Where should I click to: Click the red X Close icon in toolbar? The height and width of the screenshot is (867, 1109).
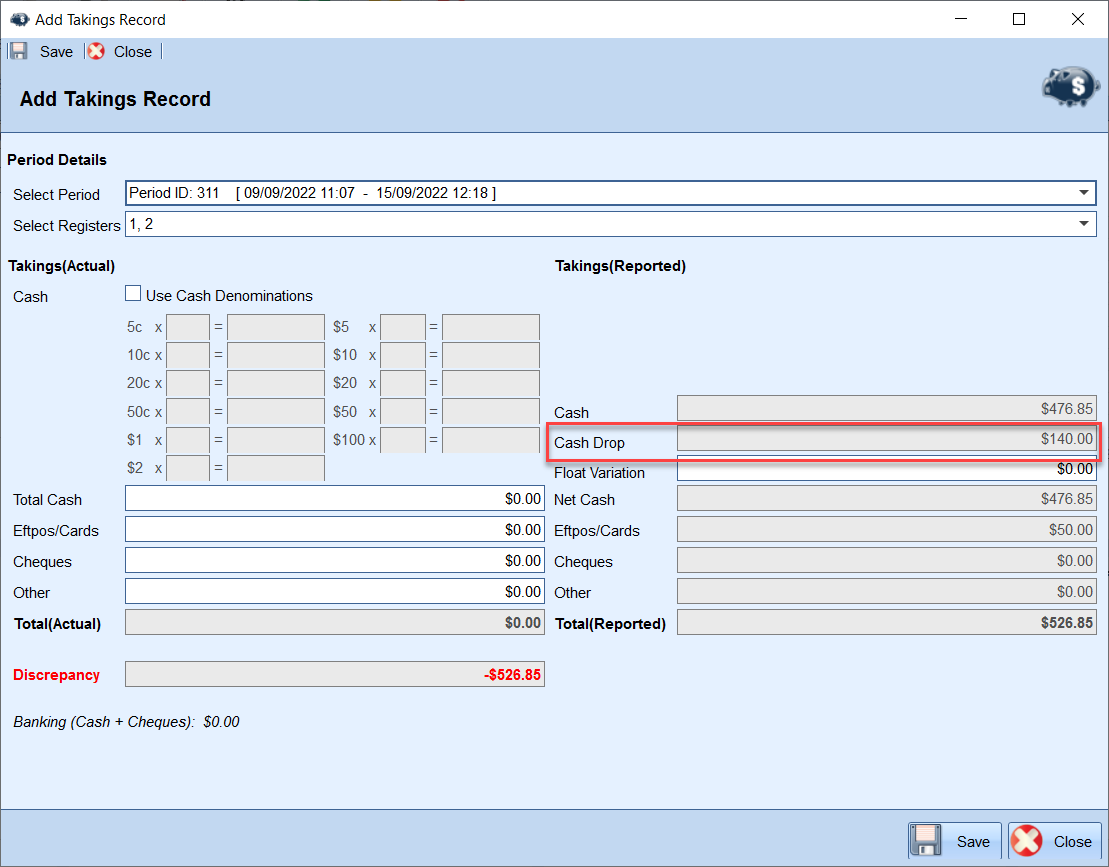point(96,51)
